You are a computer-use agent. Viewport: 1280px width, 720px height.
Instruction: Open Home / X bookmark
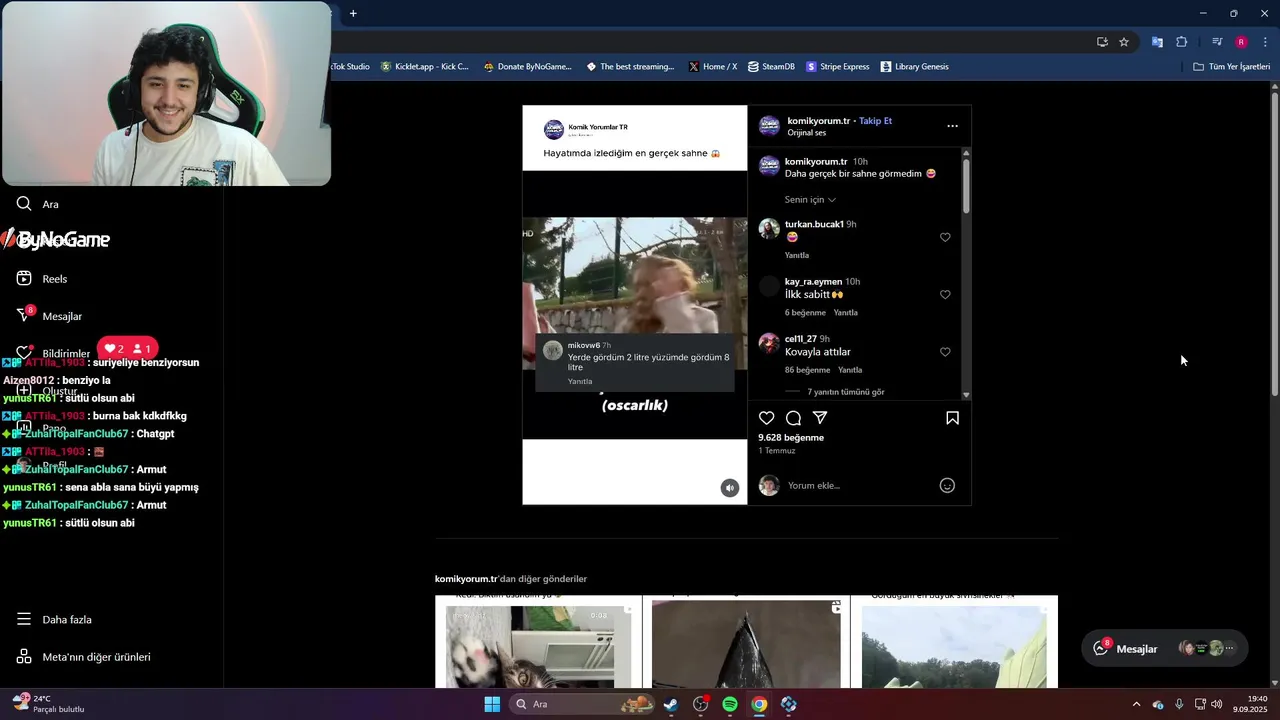713,67
